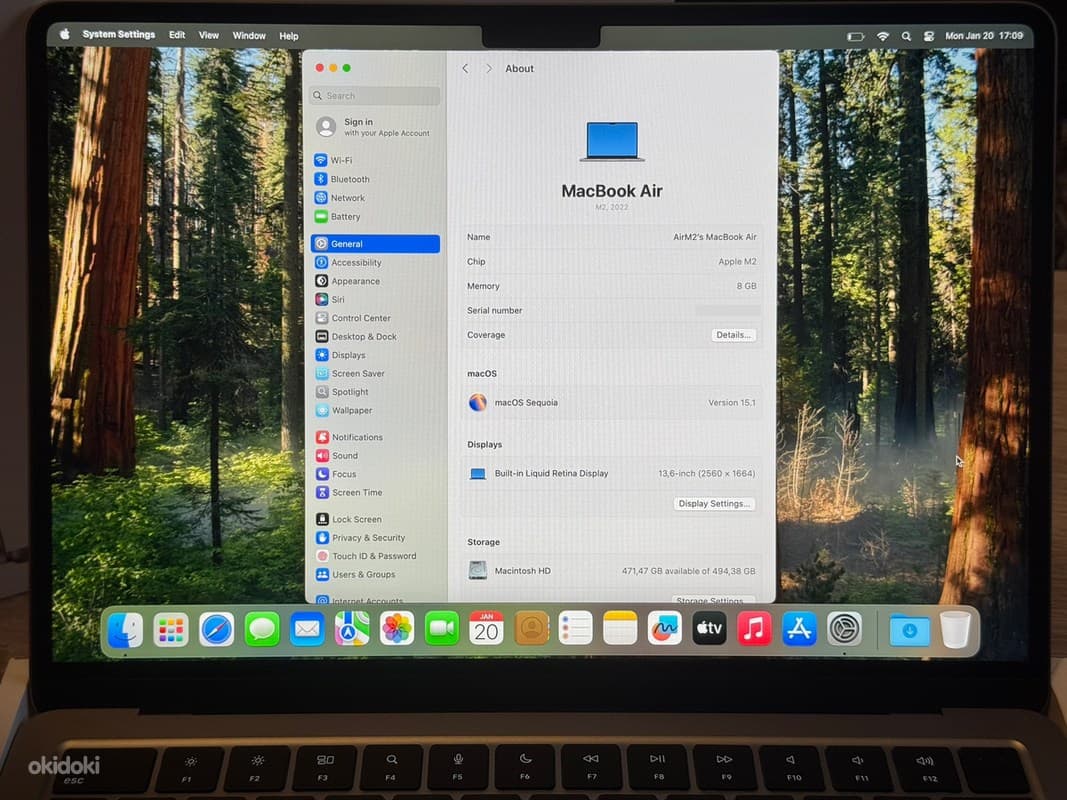
Task: Open Apple TV in the Dock
Action: tap(709, 628)
